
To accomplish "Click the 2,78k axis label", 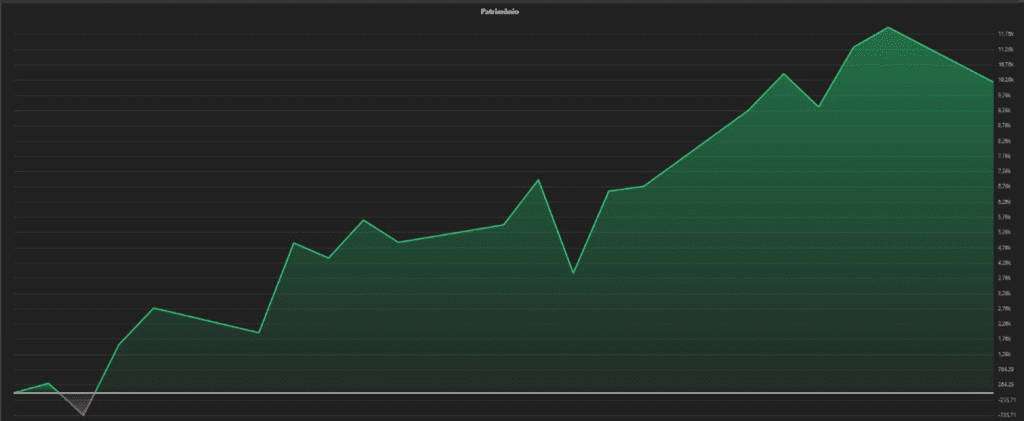I will [1005, 308].
